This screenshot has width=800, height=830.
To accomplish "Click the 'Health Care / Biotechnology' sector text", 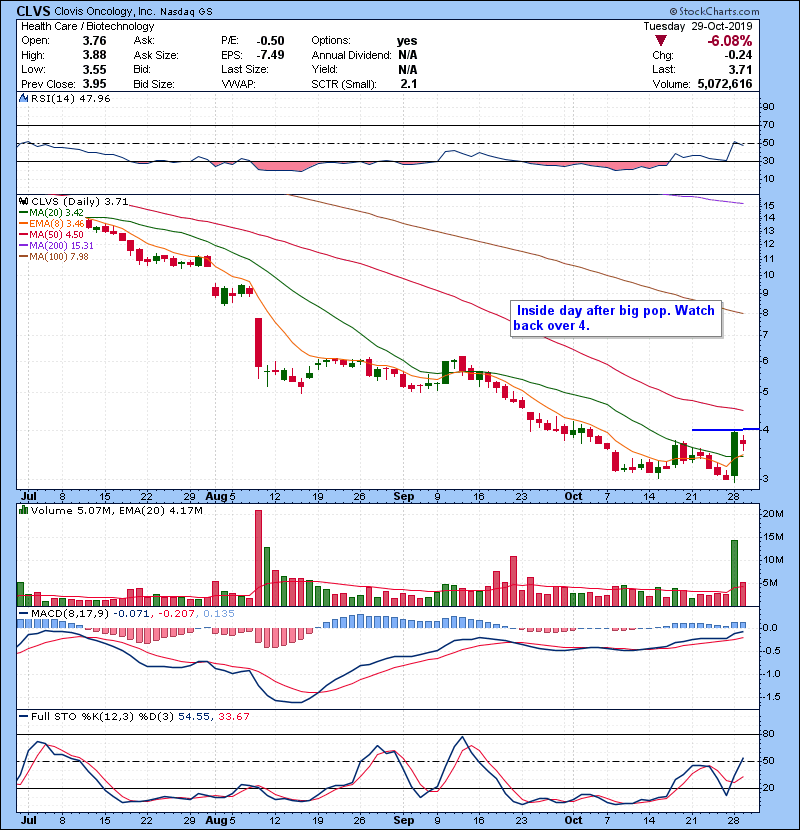I will [x=88, y=26].
